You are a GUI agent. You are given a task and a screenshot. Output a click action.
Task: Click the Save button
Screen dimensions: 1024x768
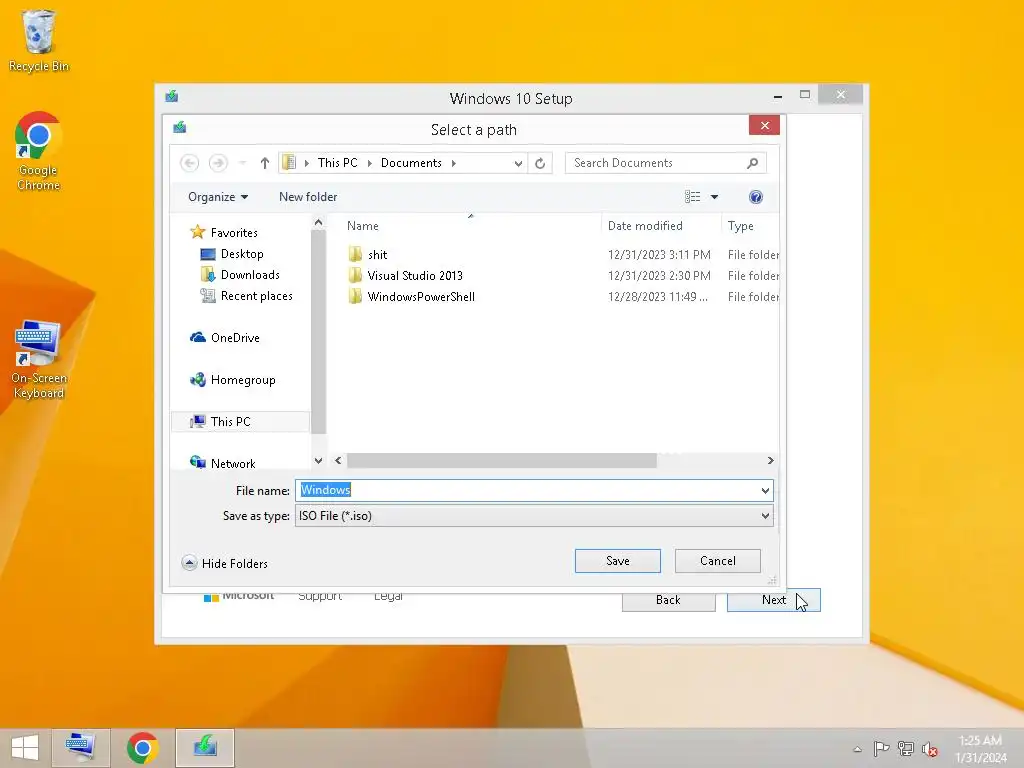coord(618,561)
